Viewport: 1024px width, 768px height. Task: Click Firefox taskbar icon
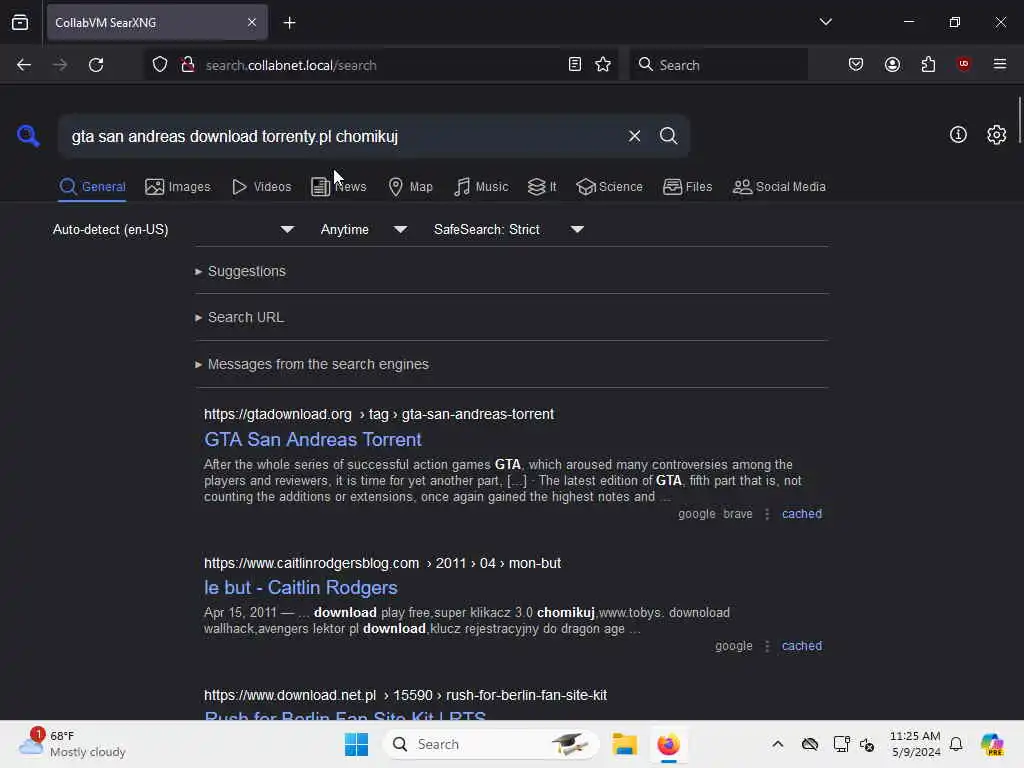click(x=668, y=744)
